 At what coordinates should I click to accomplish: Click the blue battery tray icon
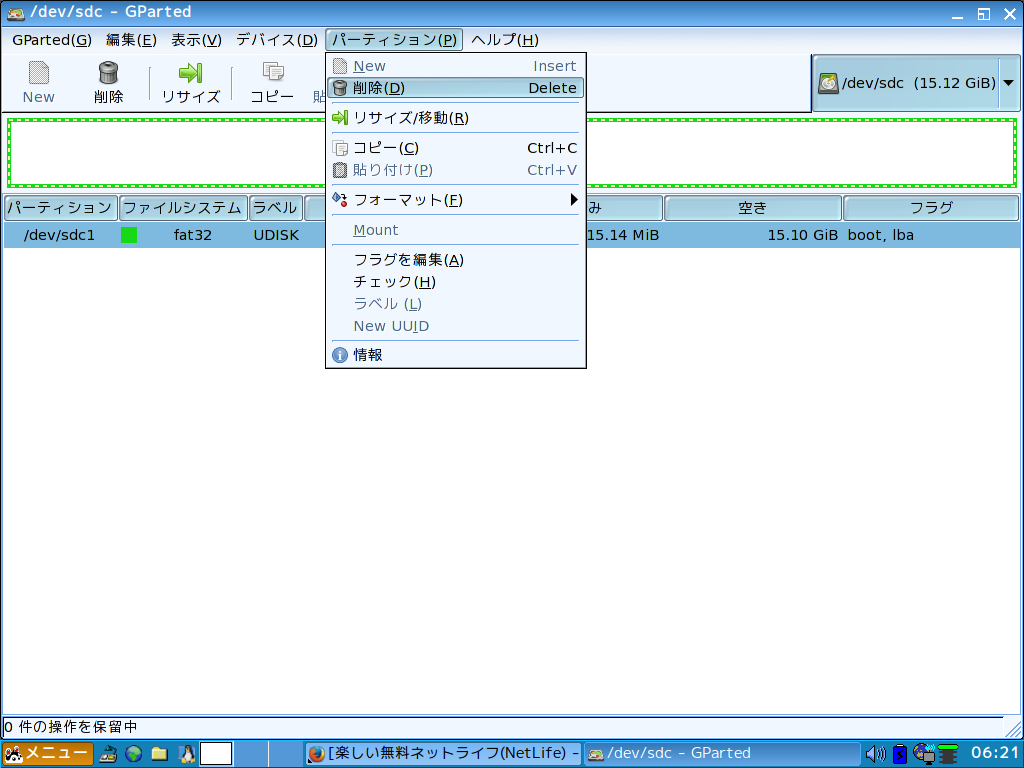click(900, 754)
